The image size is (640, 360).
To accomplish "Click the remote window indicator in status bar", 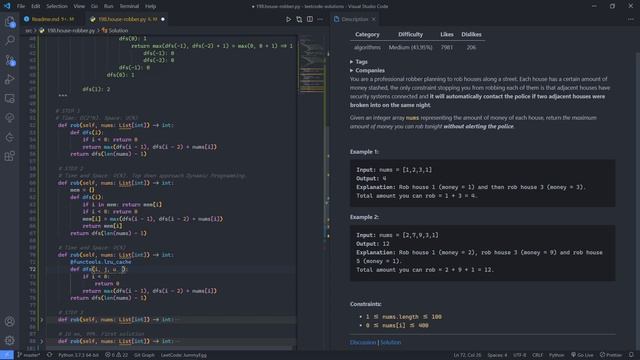I will tap(7, 355).
